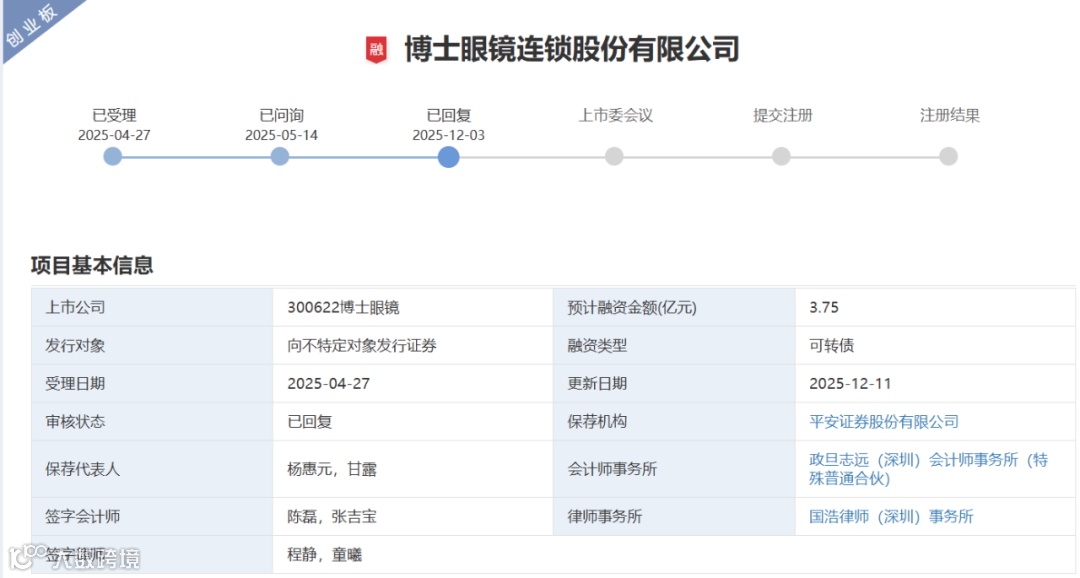
Task: Click the 可转债 financing type value
Action: pos(831,346)
